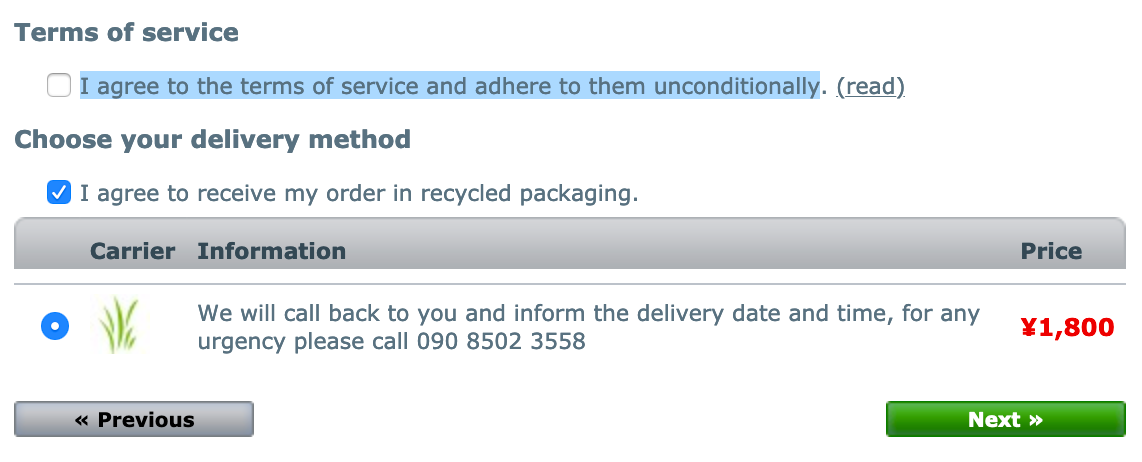Click the recycled packaging label text
Screen dimensions: 1142x462
pos(359,194)
